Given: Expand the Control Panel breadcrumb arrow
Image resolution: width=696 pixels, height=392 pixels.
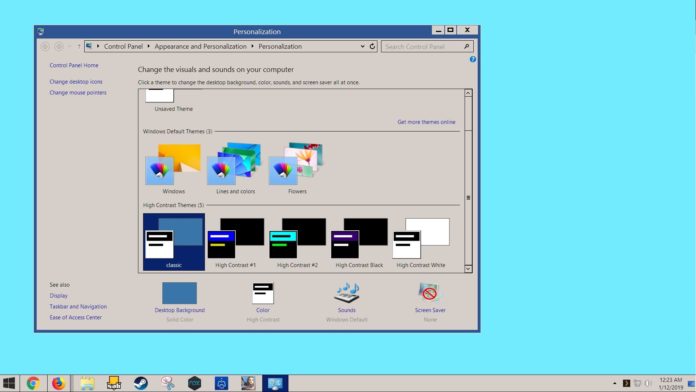Looking at the screenshot, I should 149,46.
